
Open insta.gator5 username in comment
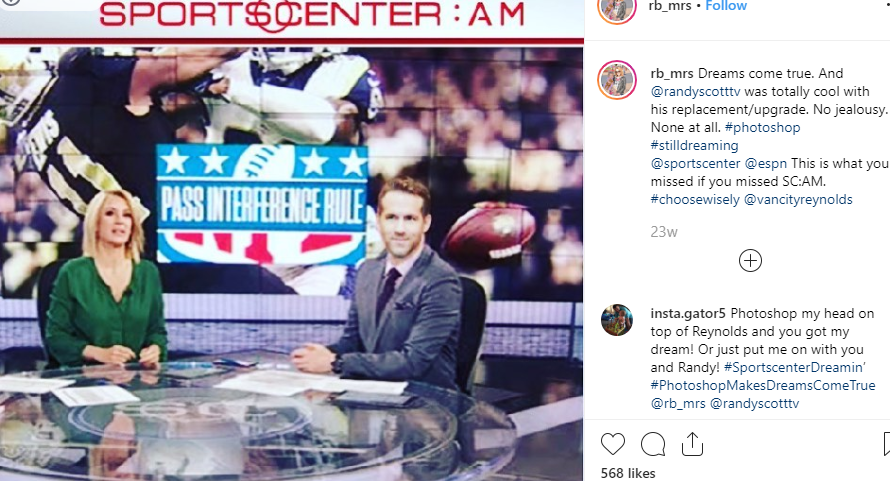coord(688,313)
